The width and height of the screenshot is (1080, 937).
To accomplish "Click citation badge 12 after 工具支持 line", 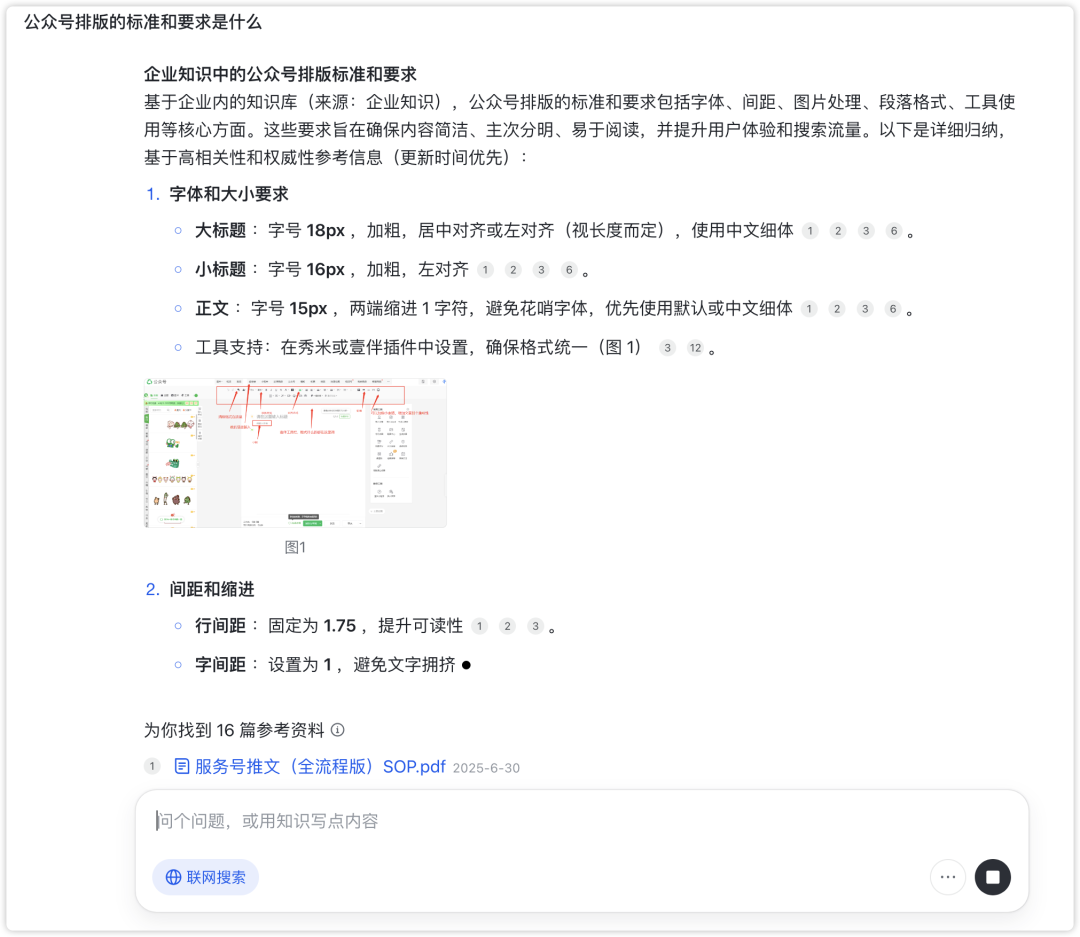I will (x=694, y=347).
